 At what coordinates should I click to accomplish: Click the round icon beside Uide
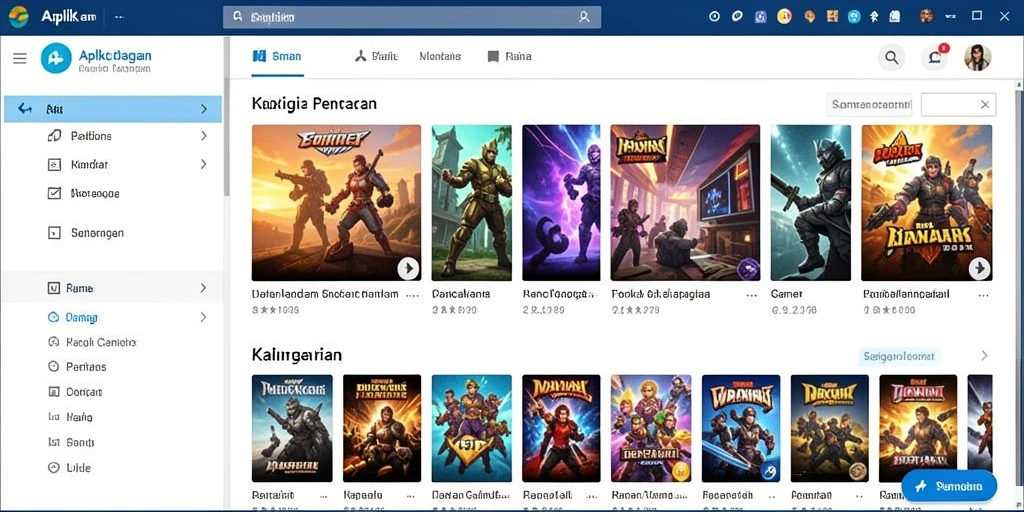(x=54, y=468)
